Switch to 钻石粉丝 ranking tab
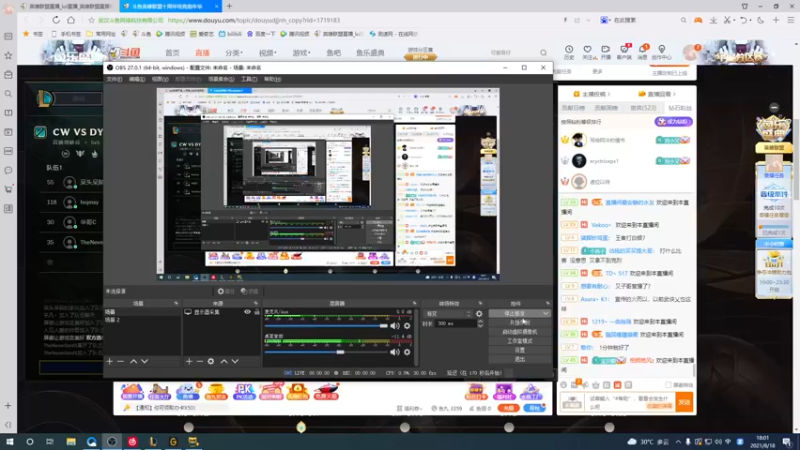 coord(680,108)
